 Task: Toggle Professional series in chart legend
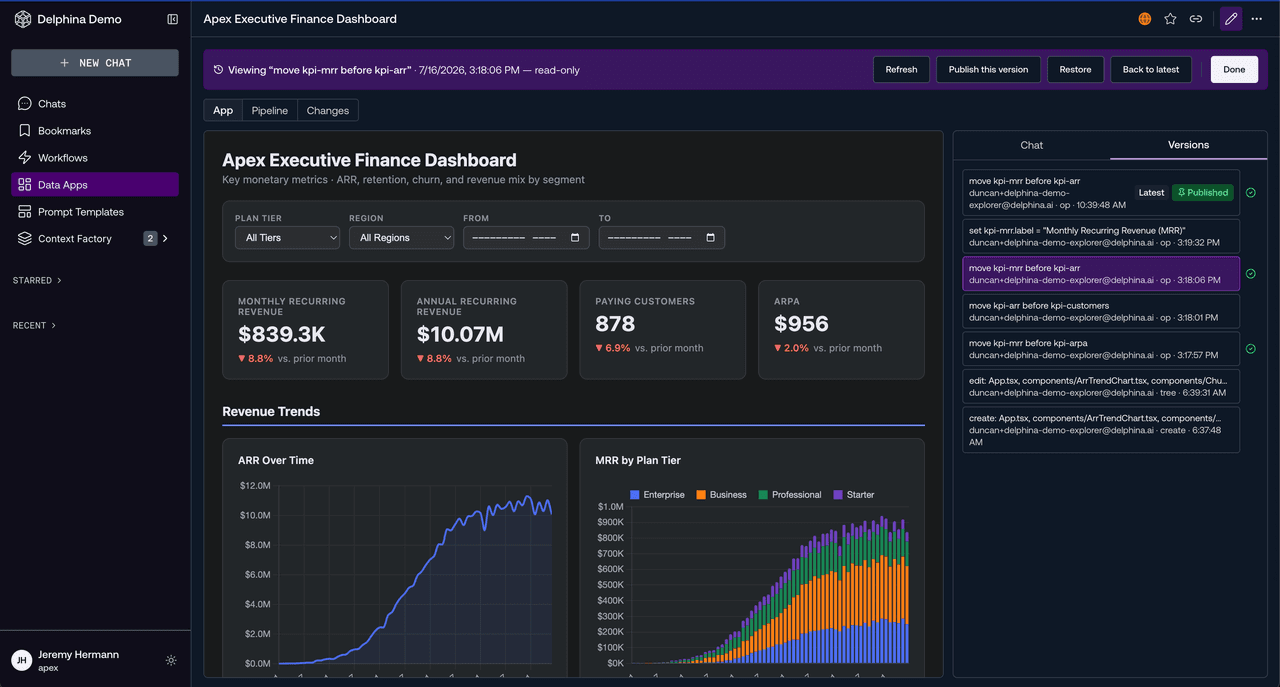[790, 494]
